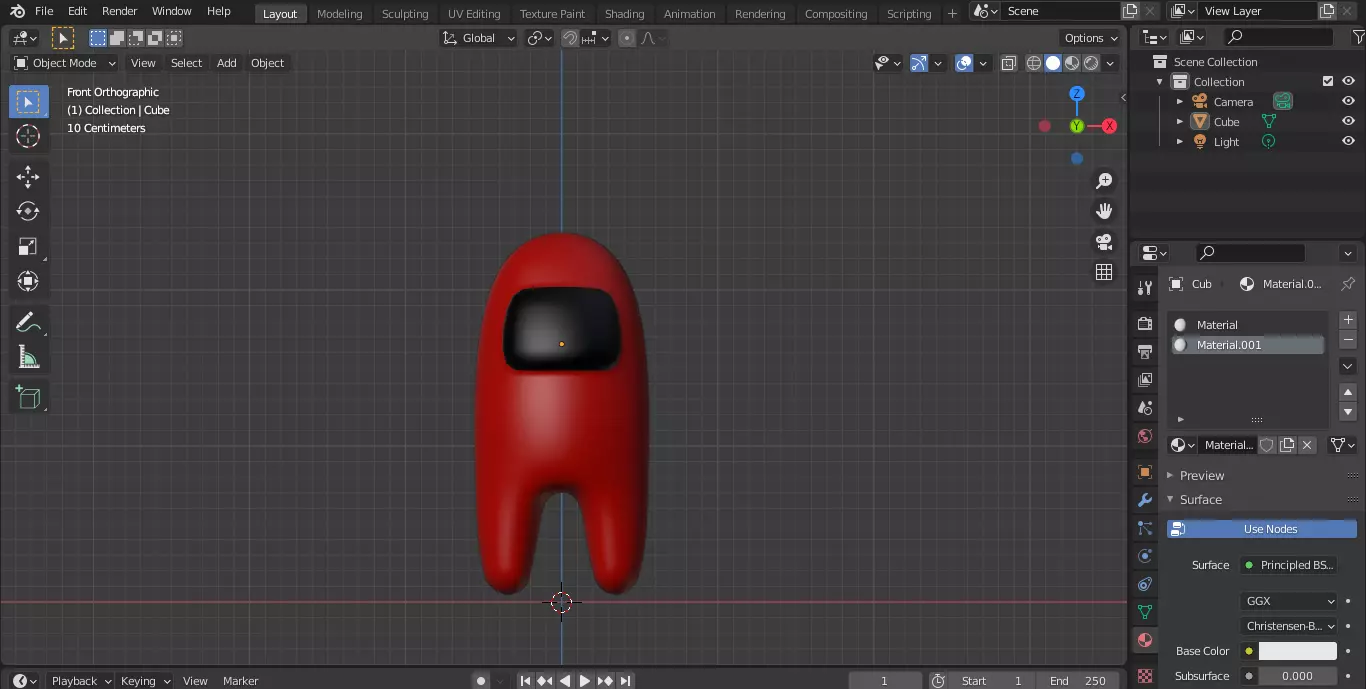Screen dimensions: 1366x689
Task: Choose the Add Cube tool
Action: click(28, 397)
